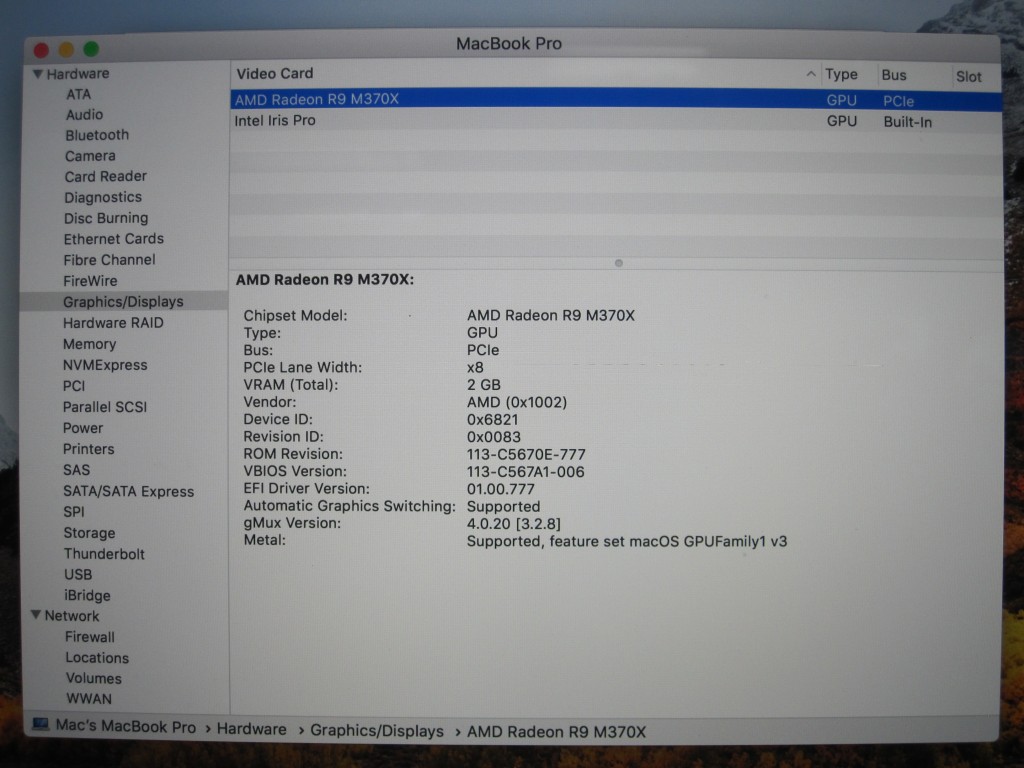
Task: Click AMD Radeon R9 M370X in path bar
Action: (556, 732)
